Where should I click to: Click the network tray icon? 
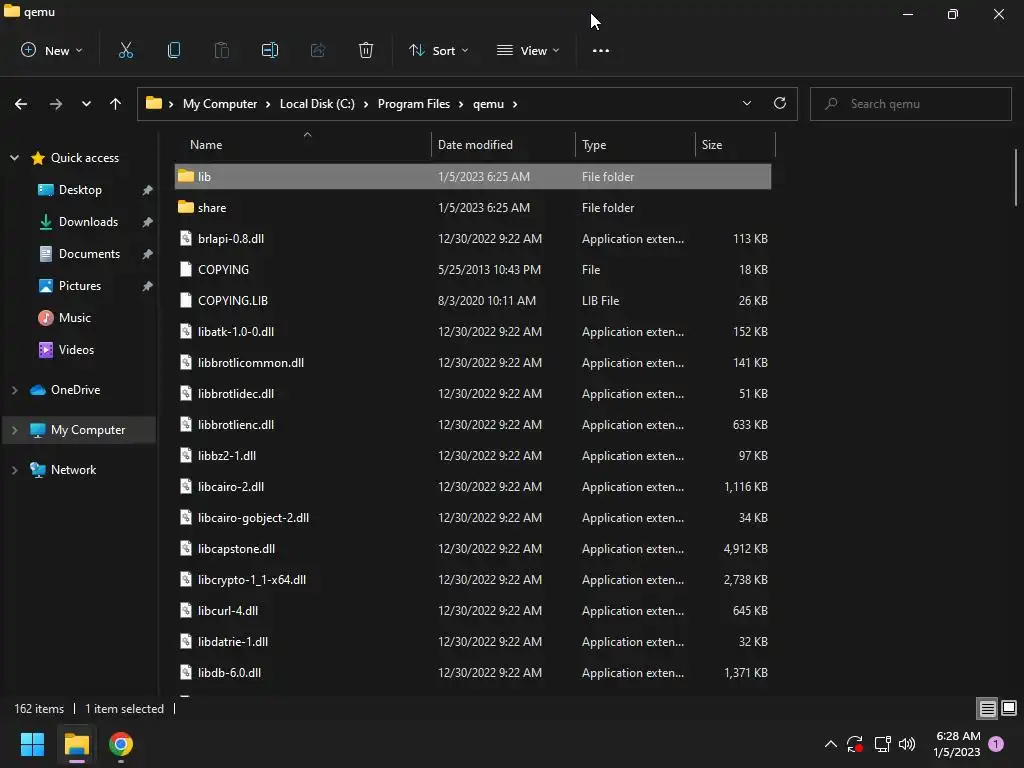pos(882,744)
